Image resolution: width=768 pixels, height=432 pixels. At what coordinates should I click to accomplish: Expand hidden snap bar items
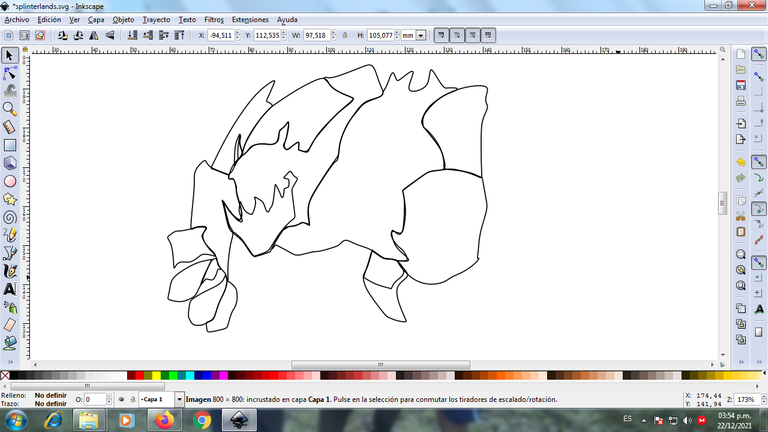(x=758, y=362)
